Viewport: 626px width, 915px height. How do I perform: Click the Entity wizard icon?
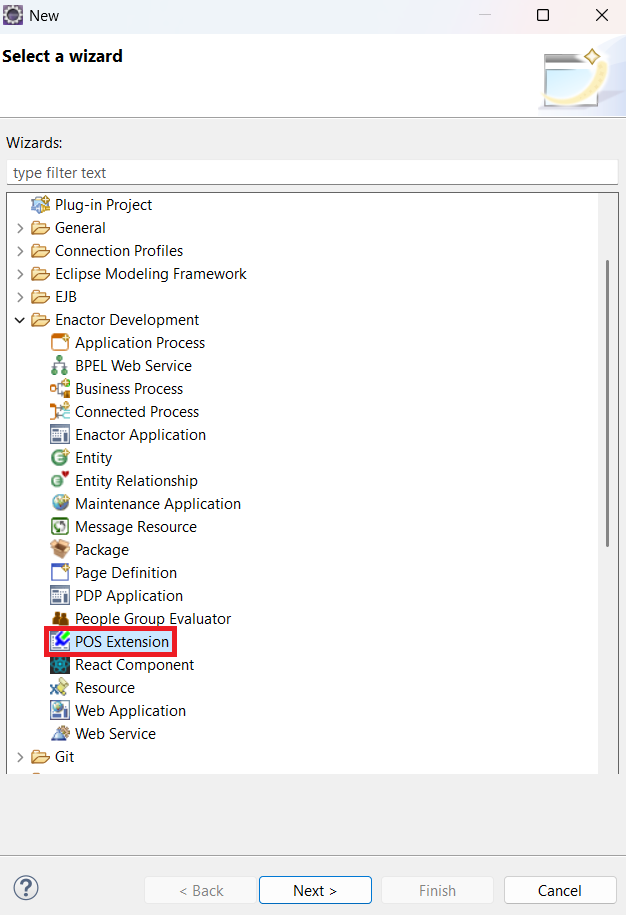click(60, 458)
